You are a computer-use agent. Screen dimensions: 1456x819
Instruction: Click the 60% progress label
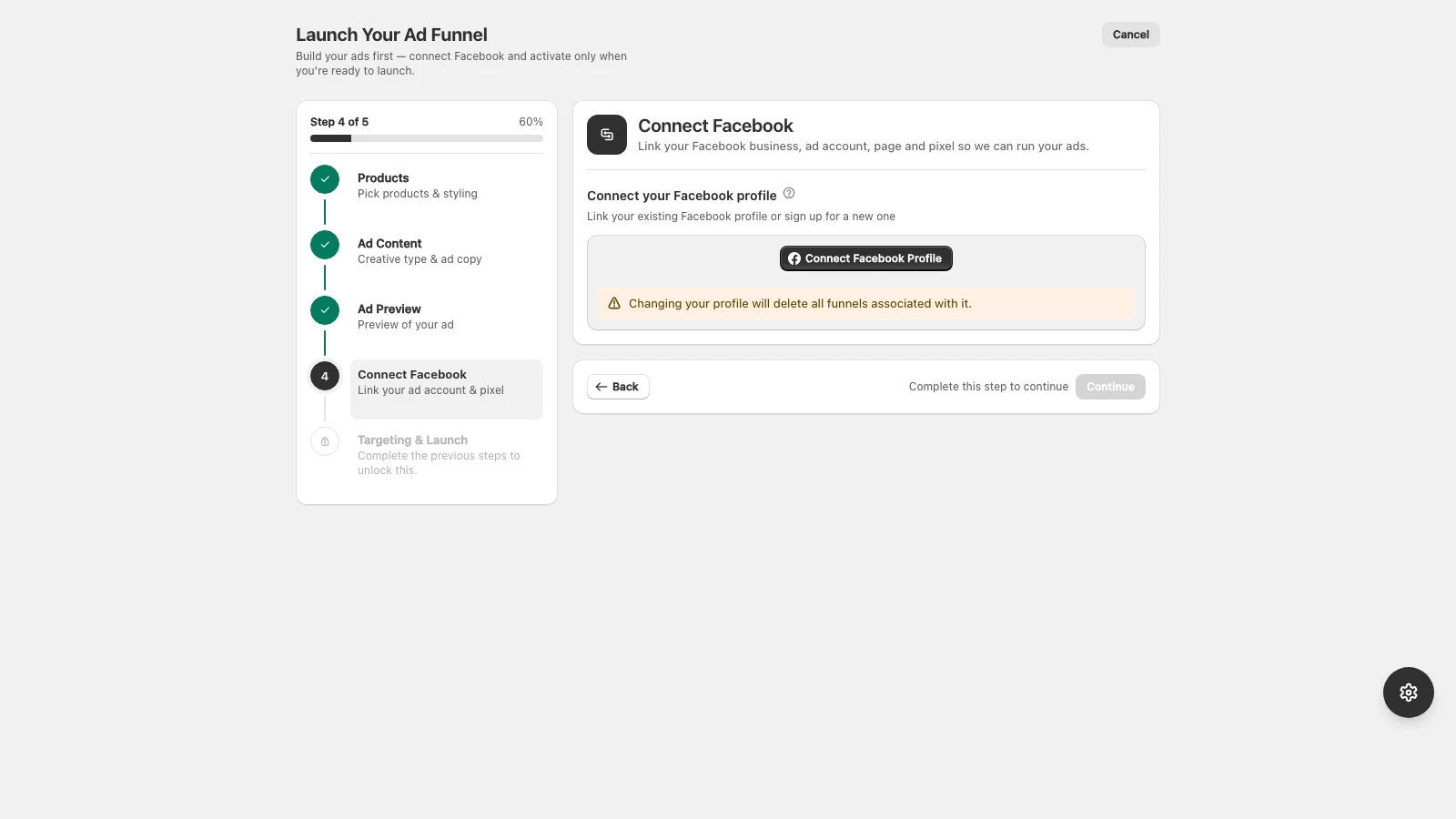click(531, 122)
